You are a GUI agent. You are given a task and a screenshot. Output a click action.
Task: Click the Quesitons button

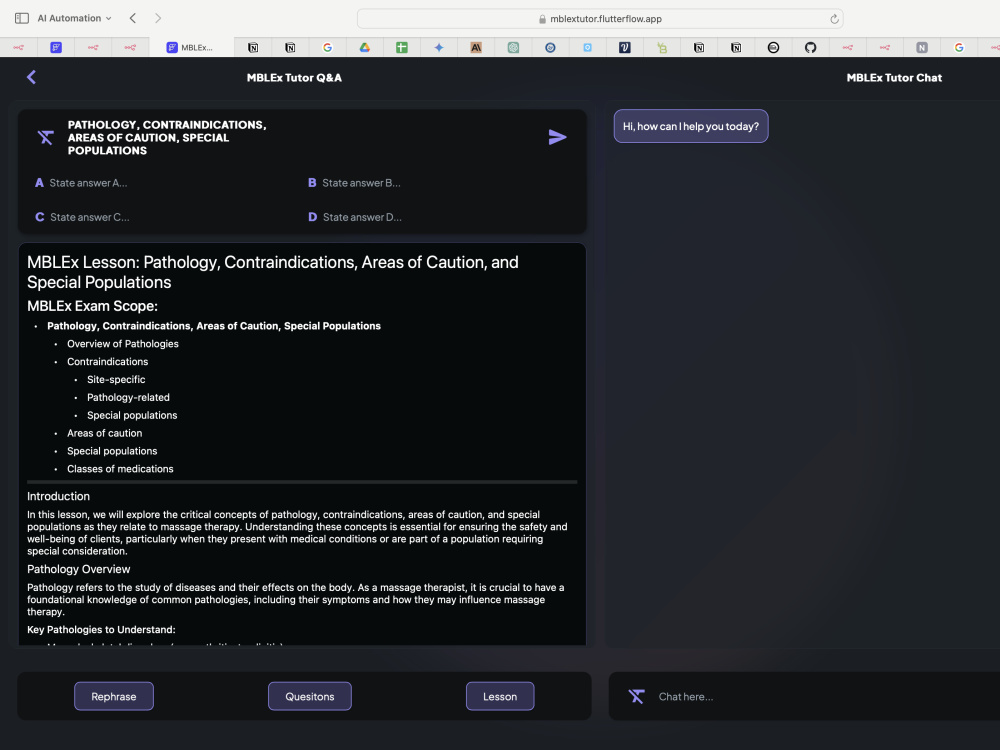pos(309,696)
